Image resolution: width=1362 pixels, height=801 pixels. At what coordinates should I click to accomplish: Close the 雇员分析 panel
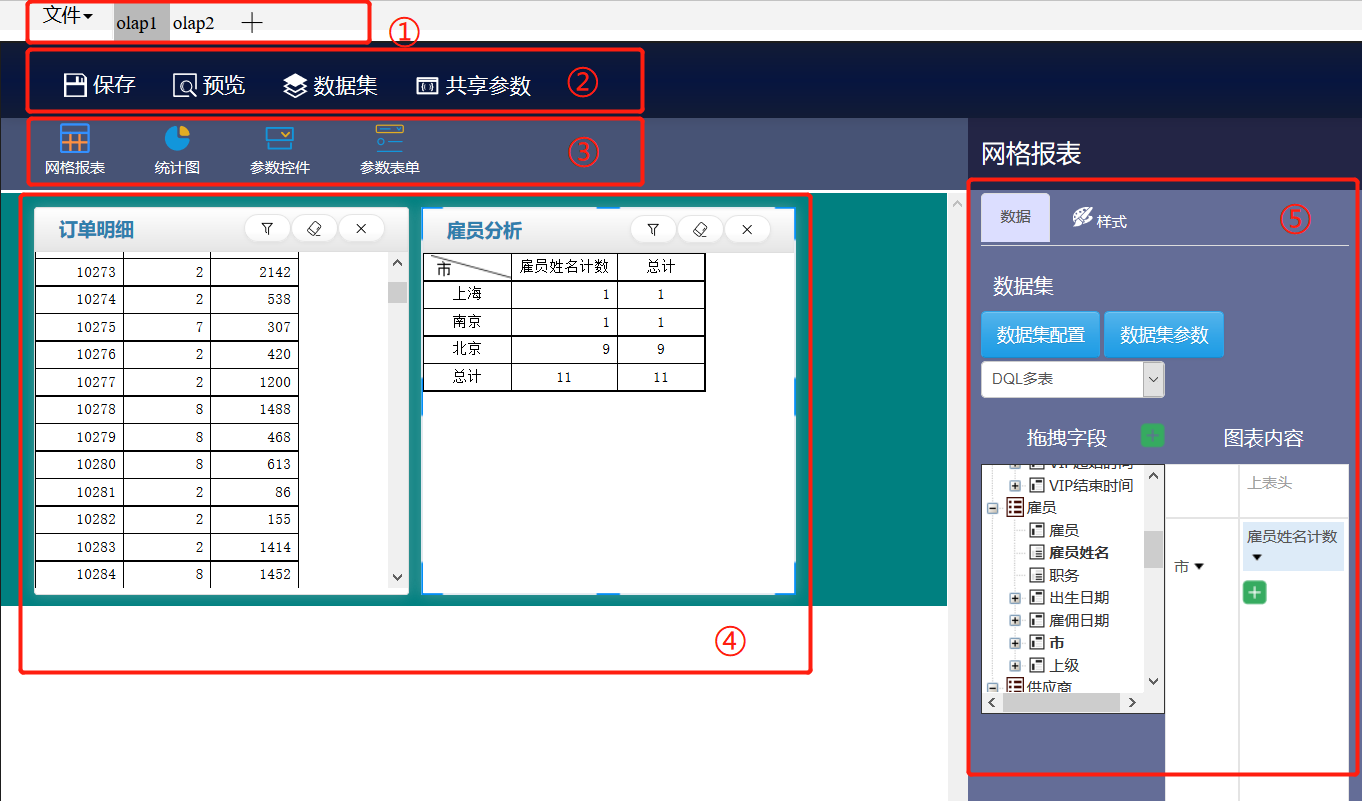click(x=747, y=229)
